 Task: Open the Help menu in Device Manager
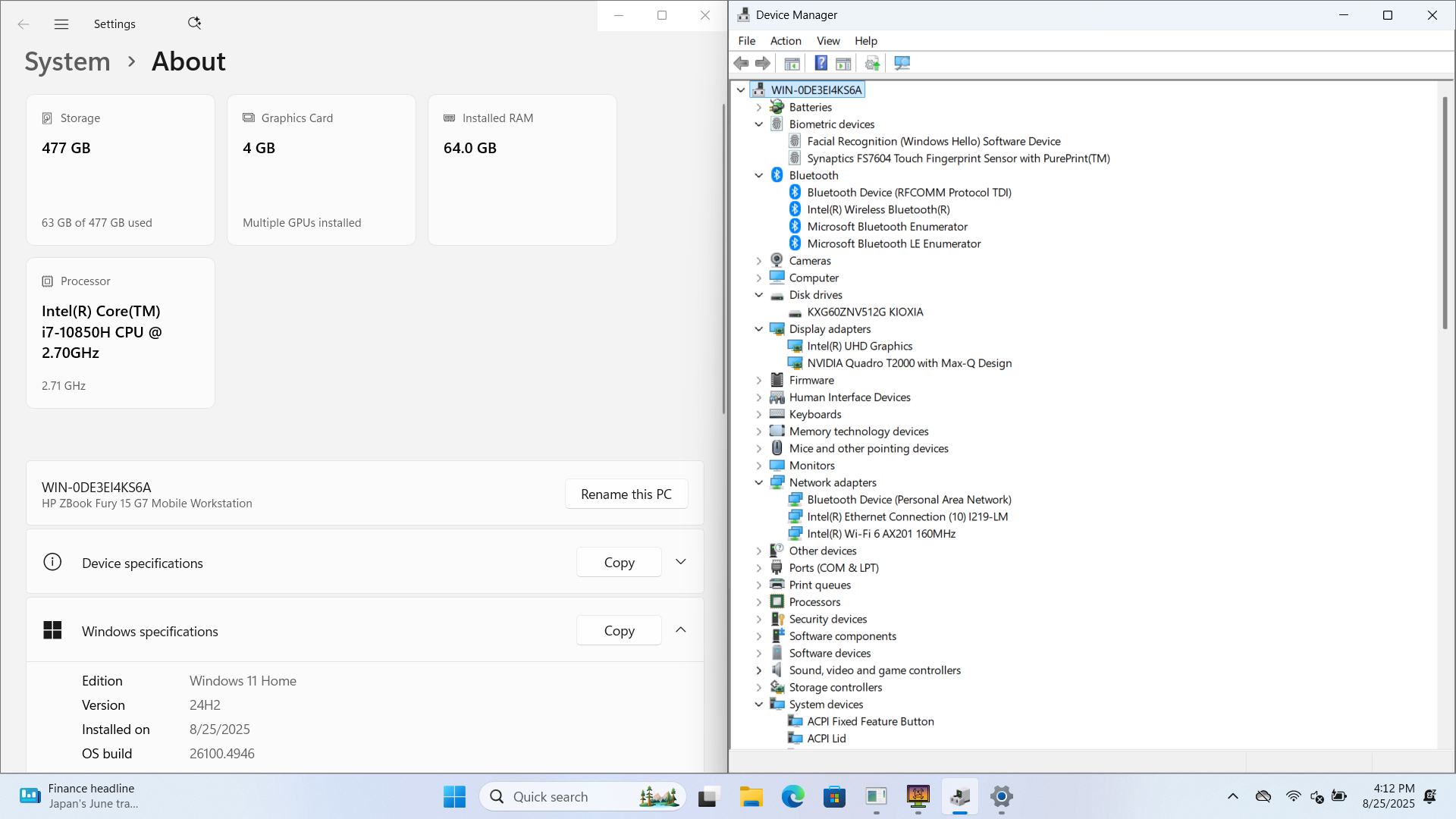click(x=866, y=41)
